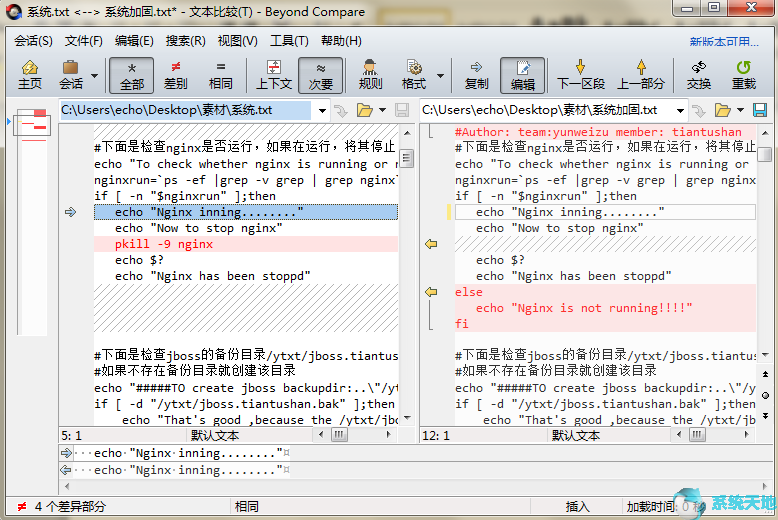Open the 规则 rules toolbar button
Viewport: 778px width, 520px height.
click(x=370, y=75)
